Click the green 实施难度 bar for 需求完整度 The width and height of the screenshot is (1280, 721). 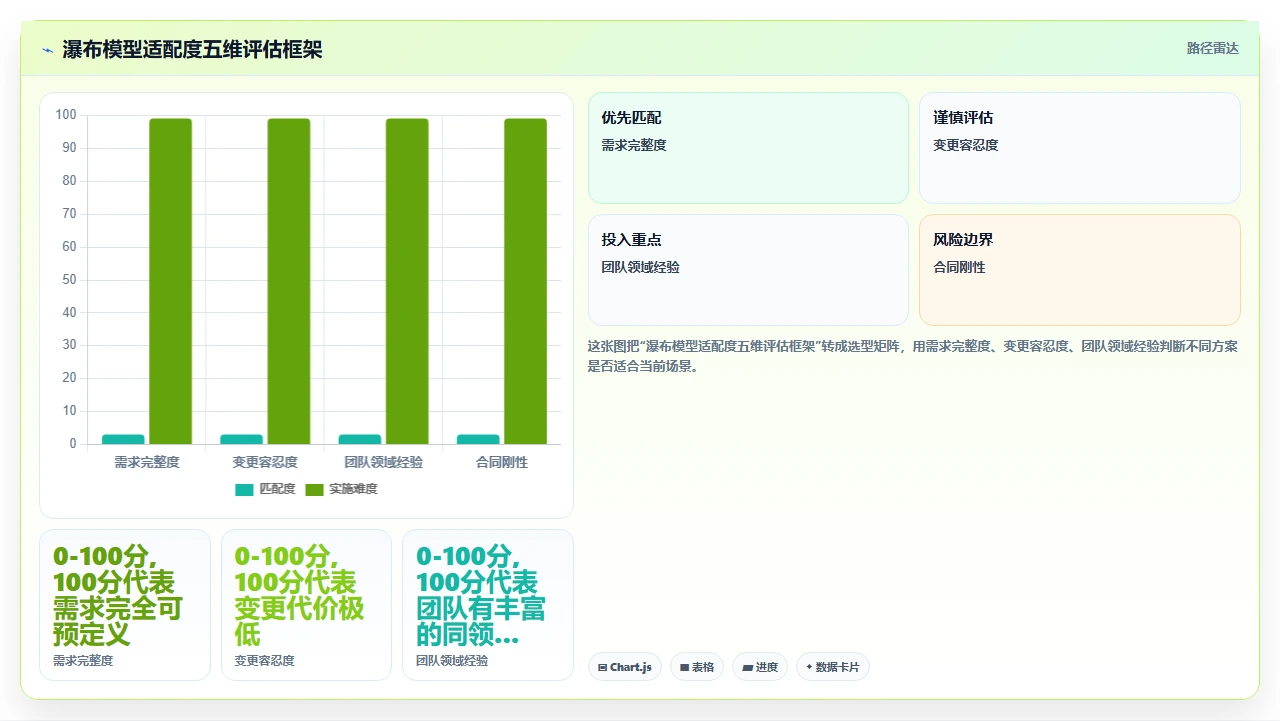point(170,281)
